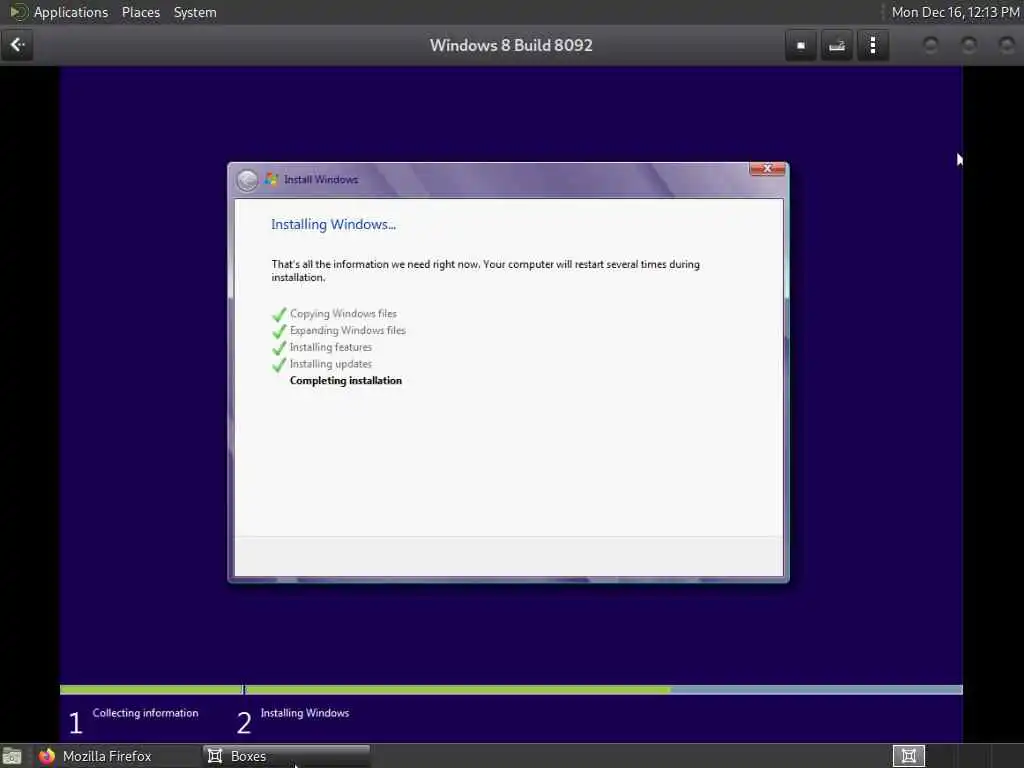
Task: Open the Places menu
Action: 140,12
